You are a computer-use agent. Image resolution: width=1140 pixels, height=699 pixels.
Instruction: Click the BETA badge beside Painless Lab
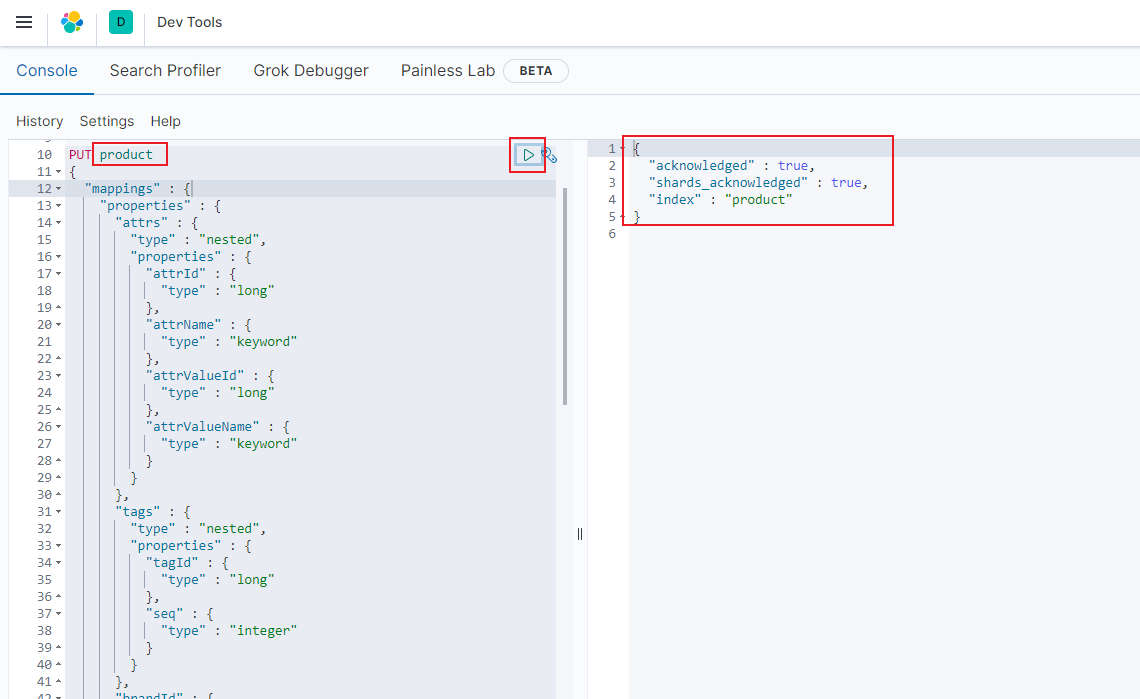[x=535, y=71]
